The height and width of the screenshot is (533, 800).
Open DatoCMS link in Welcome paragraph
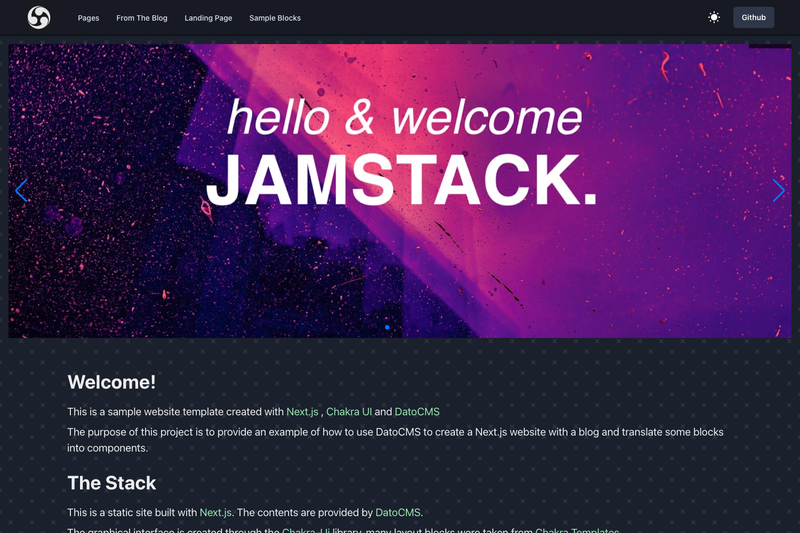tap(417, 412)
